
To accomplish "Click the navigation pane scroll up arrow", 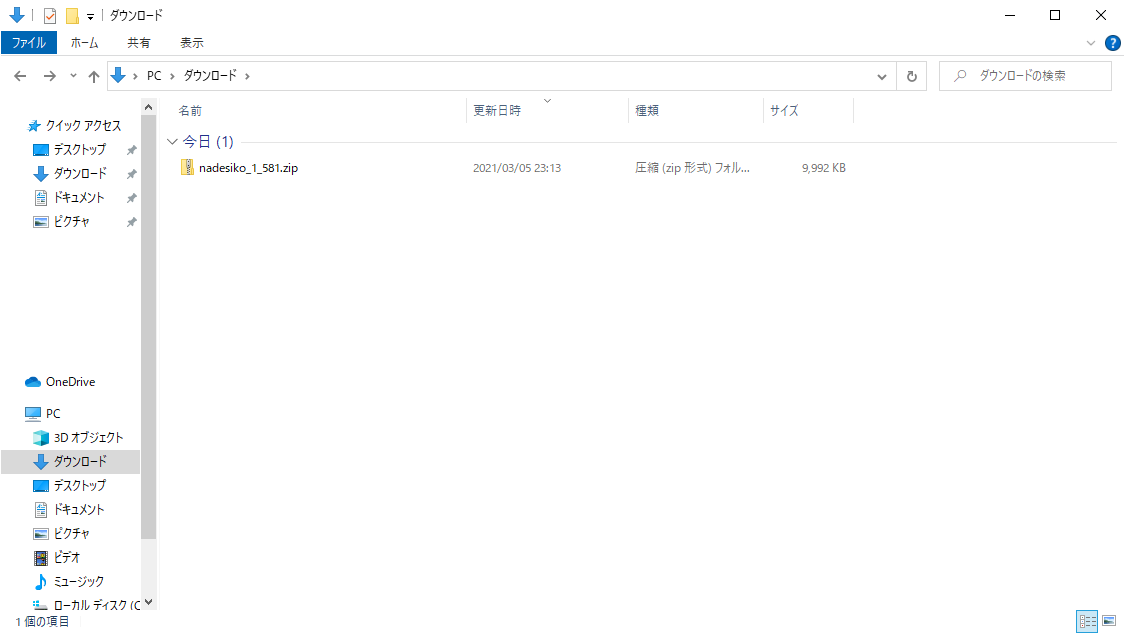I will coord(149,108).
